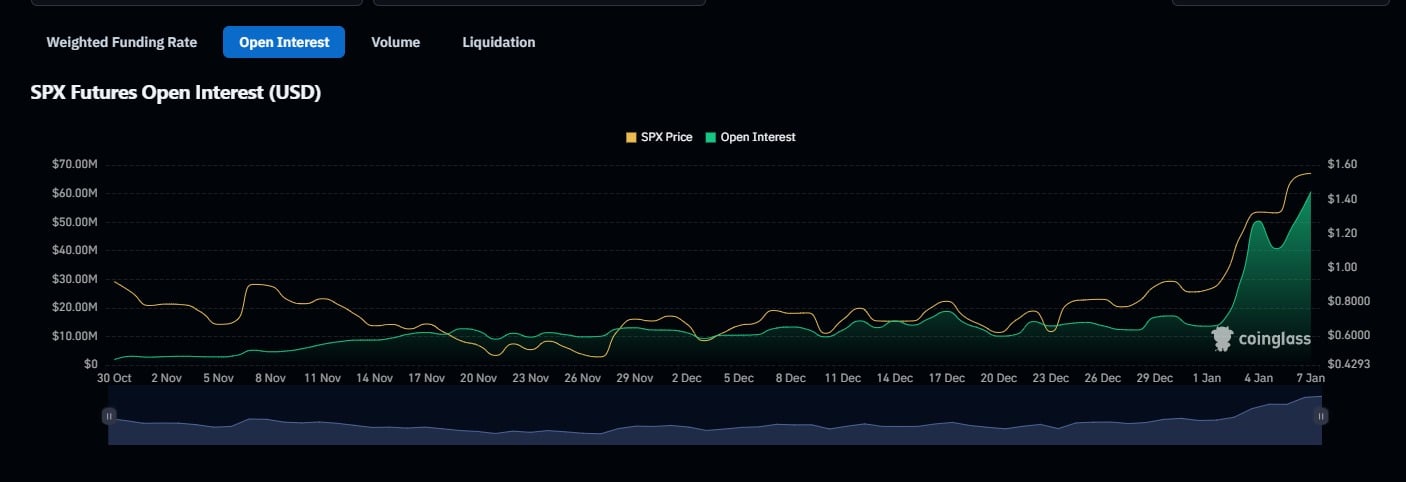Image resolution: width=1406 pixels, height=482 pixels.
Task: Click the '$1.60' price axis label
Action: click(x=1343, y=164)
